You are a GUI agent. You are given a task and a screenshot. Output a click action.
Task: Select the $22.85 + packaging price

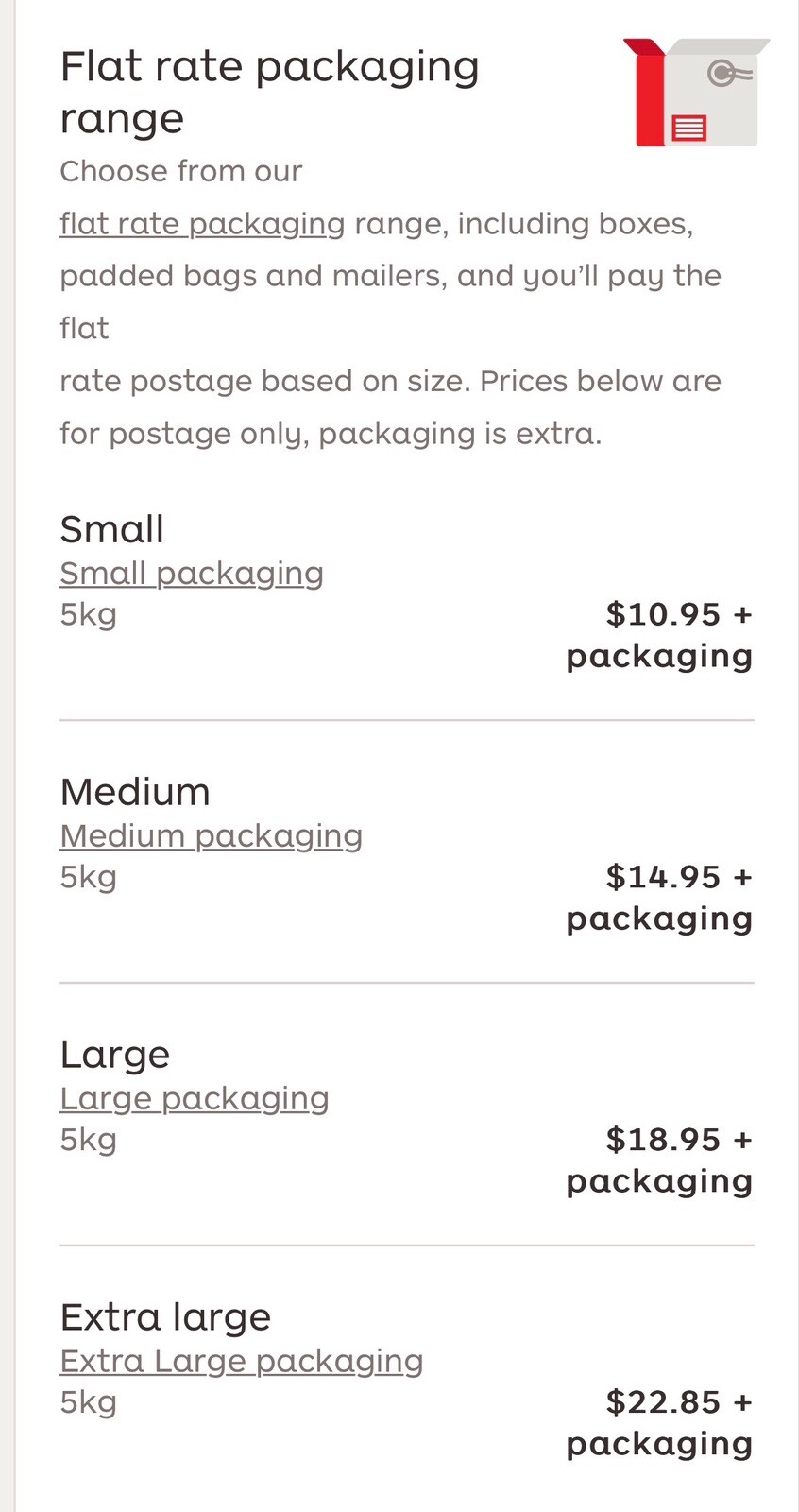coord(659,1423)
